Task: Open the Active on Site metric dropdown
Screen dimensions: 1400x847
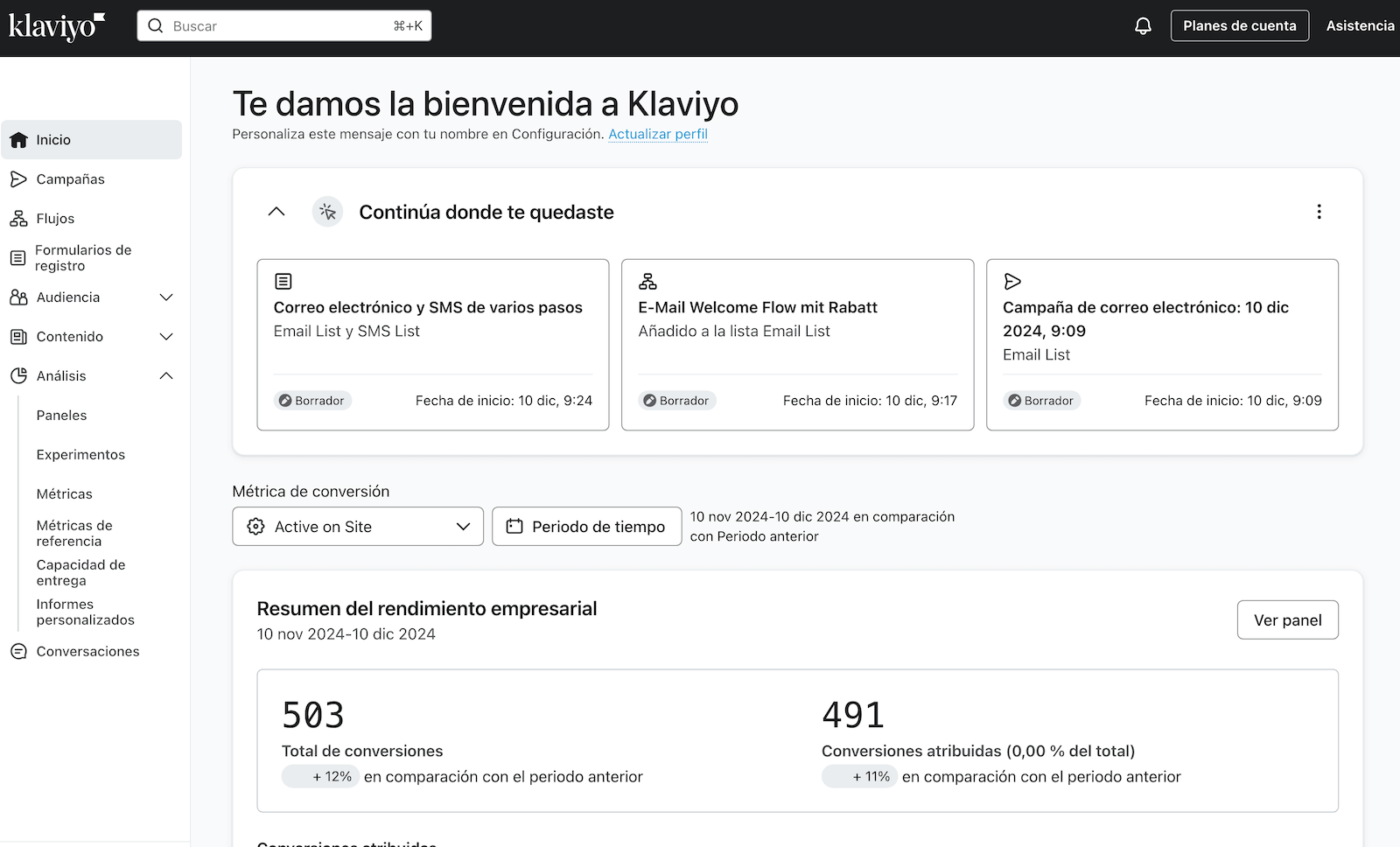Action: coord(358,527)
